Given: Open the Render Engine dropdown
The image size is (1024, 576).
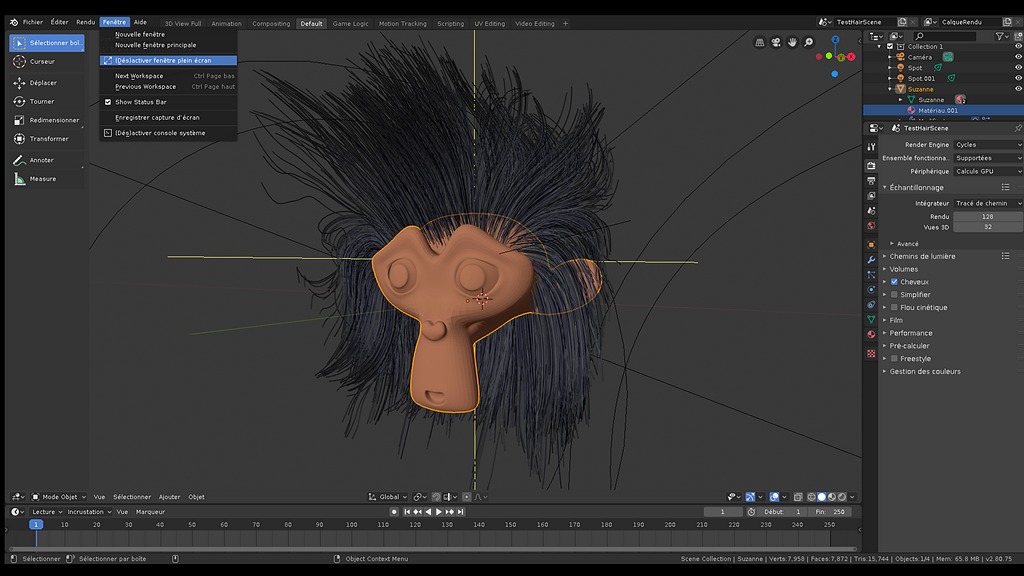Looking at the screenshot, I should 987,145.
